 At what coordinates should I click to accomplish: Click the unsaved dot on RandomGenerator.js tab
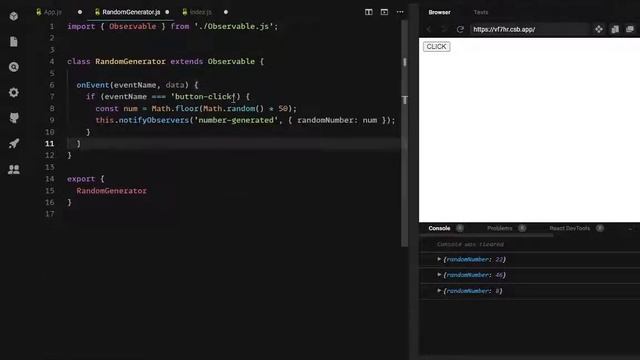[x=167, y=12]
